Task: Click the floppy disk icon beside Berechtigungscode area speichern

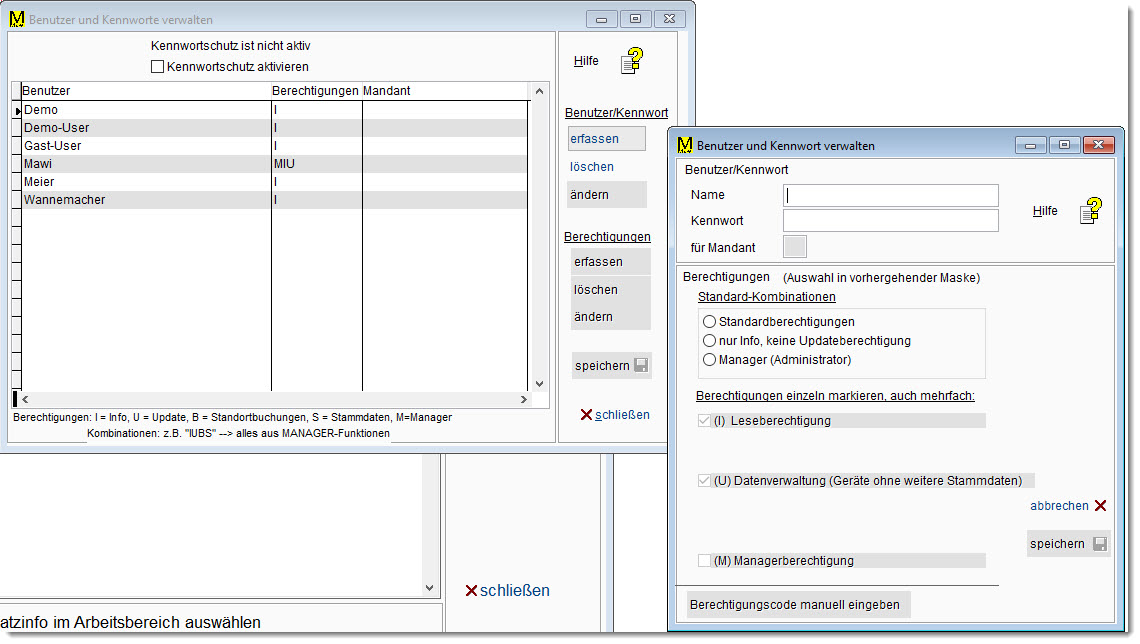Action: (x=1100, y=544)
